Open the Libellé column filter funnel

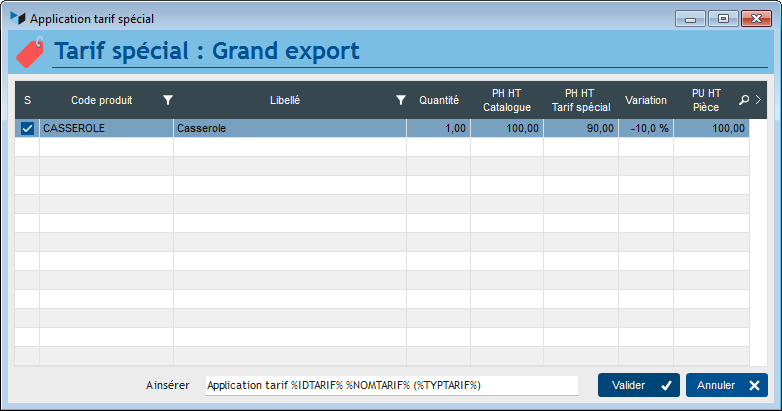tap(400, 100)
